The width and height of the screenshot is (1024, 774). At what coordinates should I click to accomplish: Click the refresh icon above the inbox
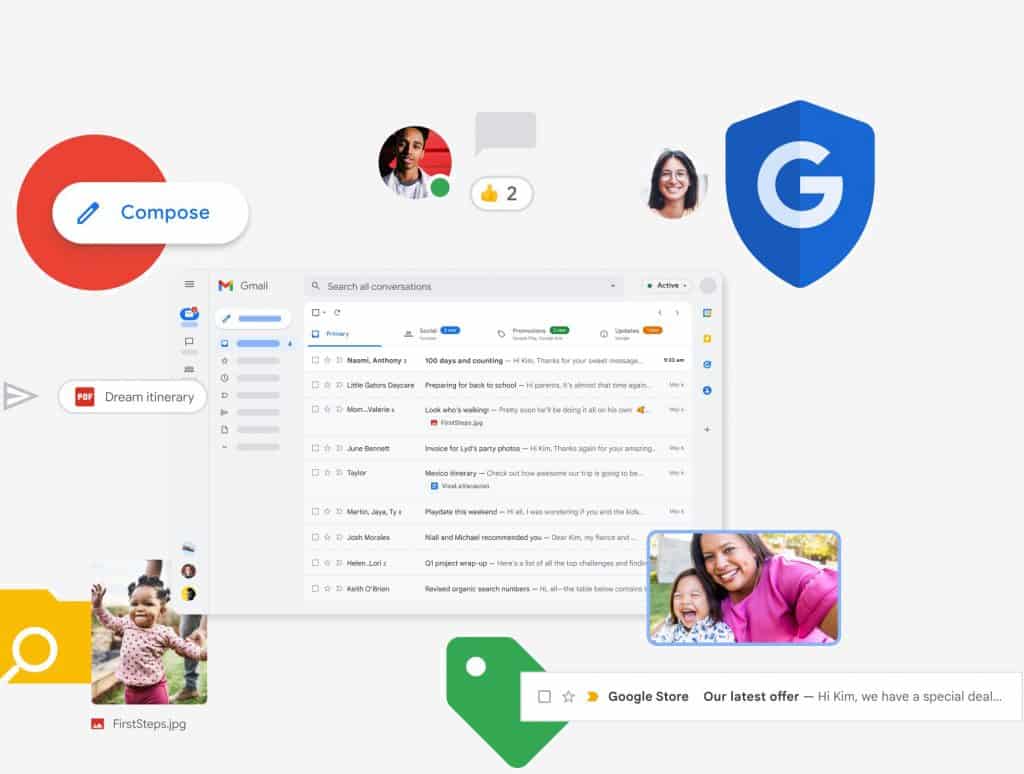tap(337, 312)
